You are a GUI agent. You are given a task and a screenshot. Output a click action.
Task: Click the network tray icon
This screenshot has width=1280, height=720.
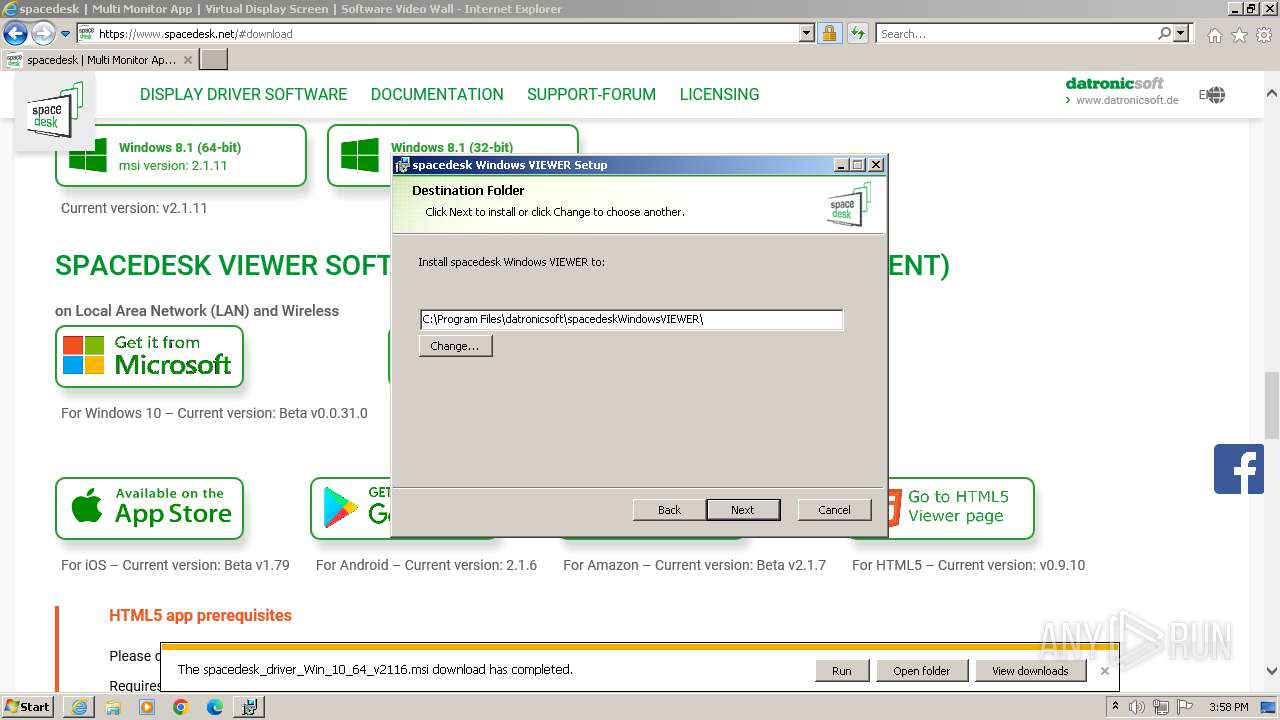pyautogui.click(x=1161, y=707)
